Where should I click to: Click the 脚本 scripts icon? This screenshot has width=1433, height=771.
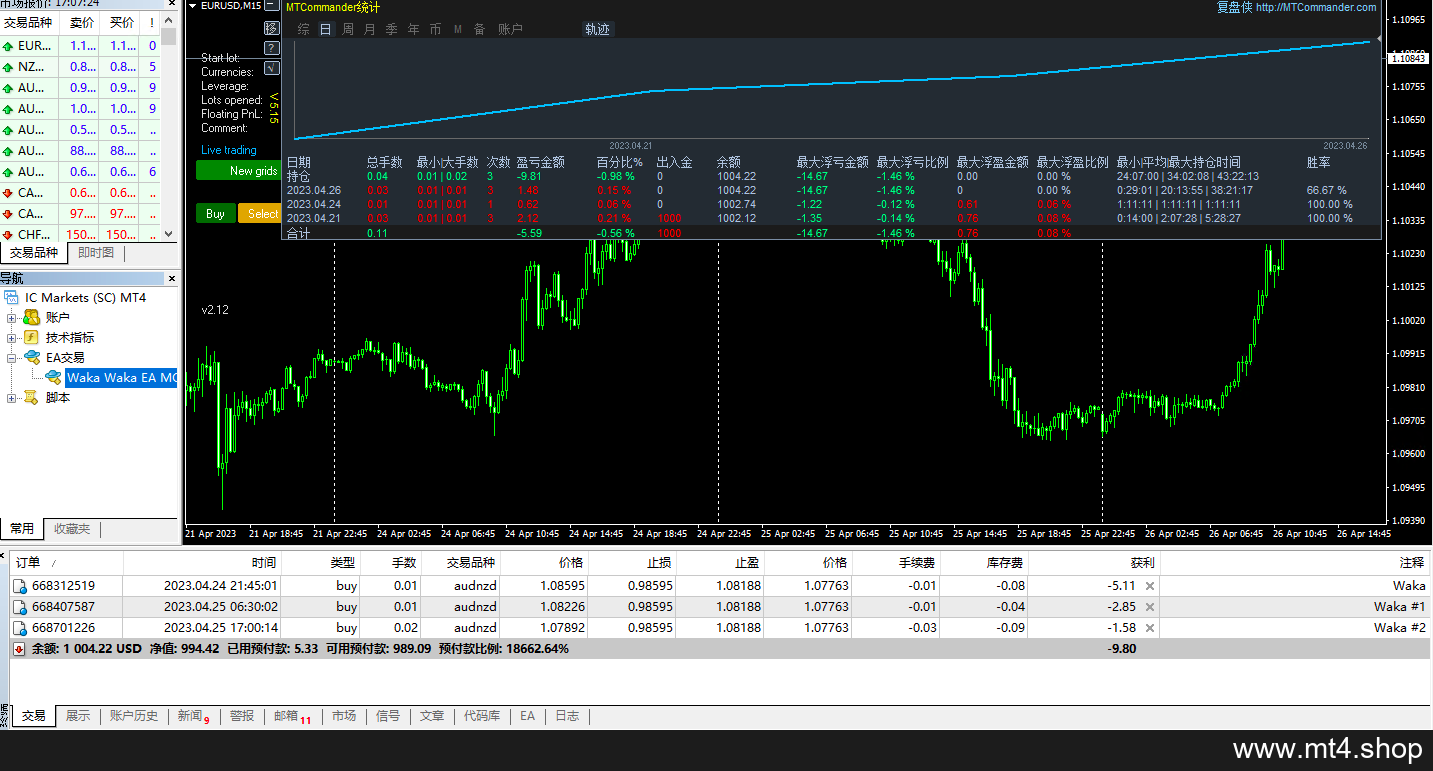tap(31, 397)
